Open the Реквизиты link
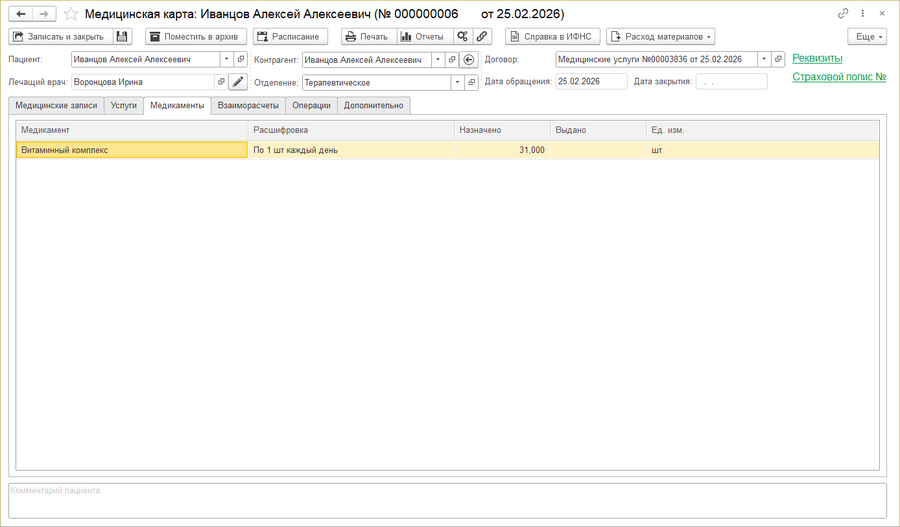The height and width of the screenshot is (527, 900). click(x=817, y=58)
